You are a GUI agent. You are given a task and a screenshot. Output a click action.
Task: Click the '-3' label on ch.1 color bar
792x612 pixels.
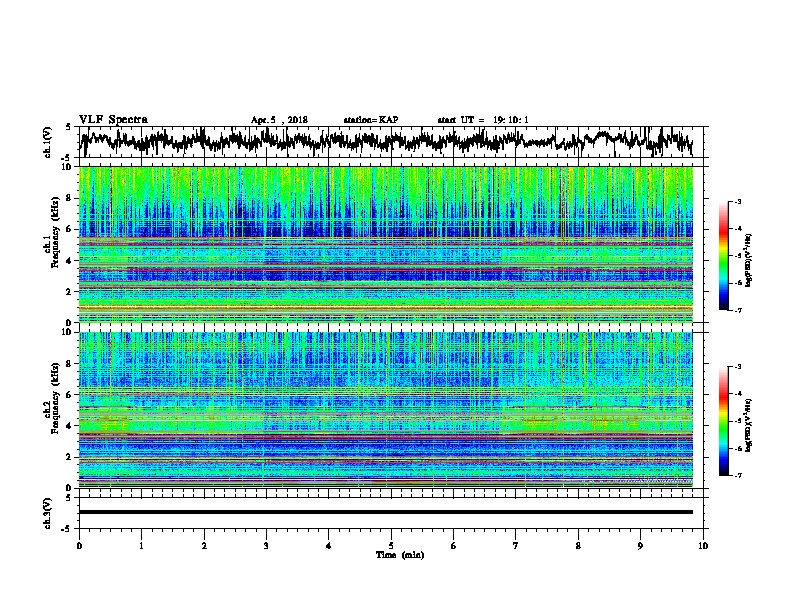tap(737, 202)
